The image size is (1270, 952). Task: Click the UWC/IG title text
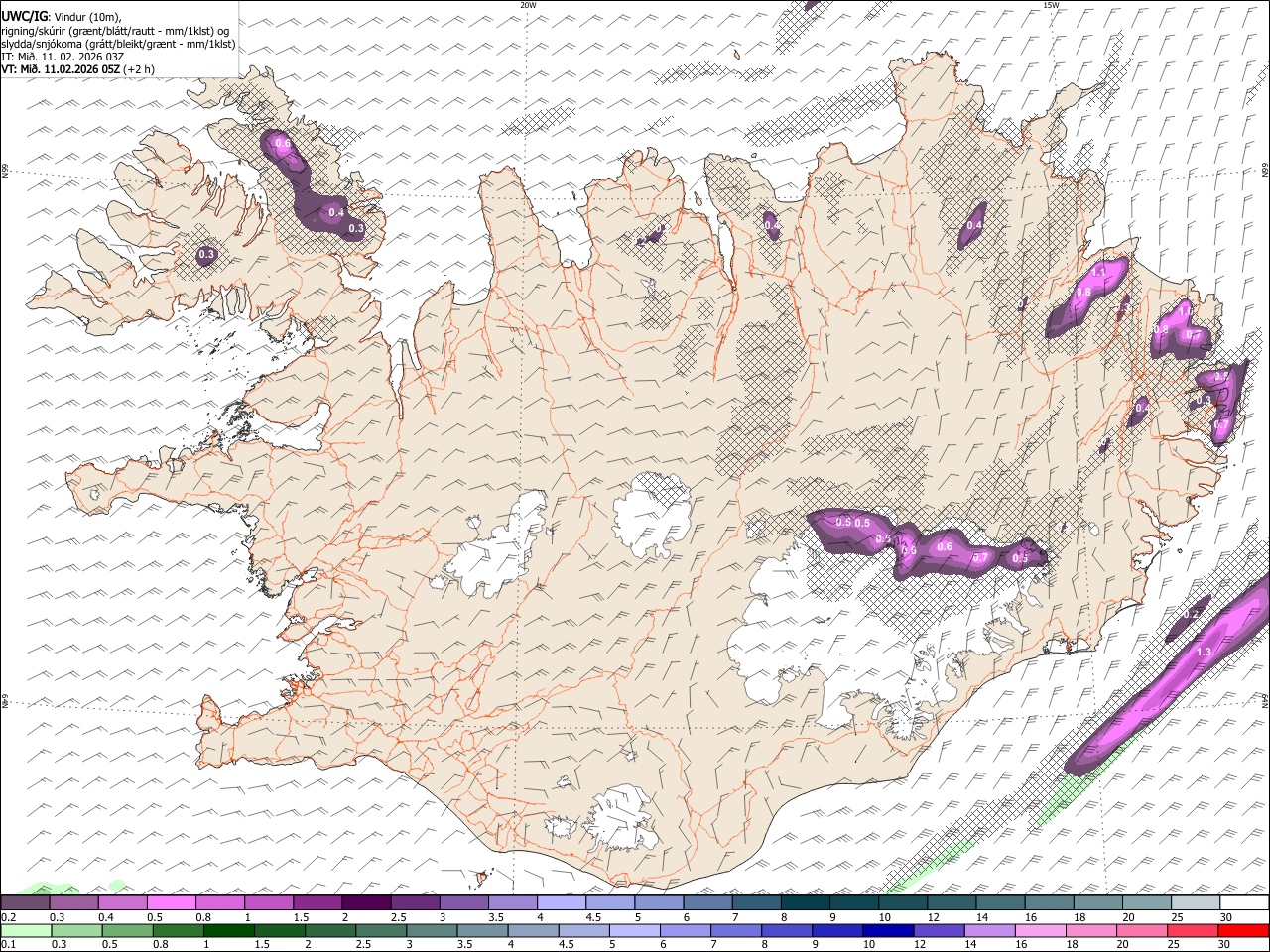pyautogui.click(x=25, y=16)
